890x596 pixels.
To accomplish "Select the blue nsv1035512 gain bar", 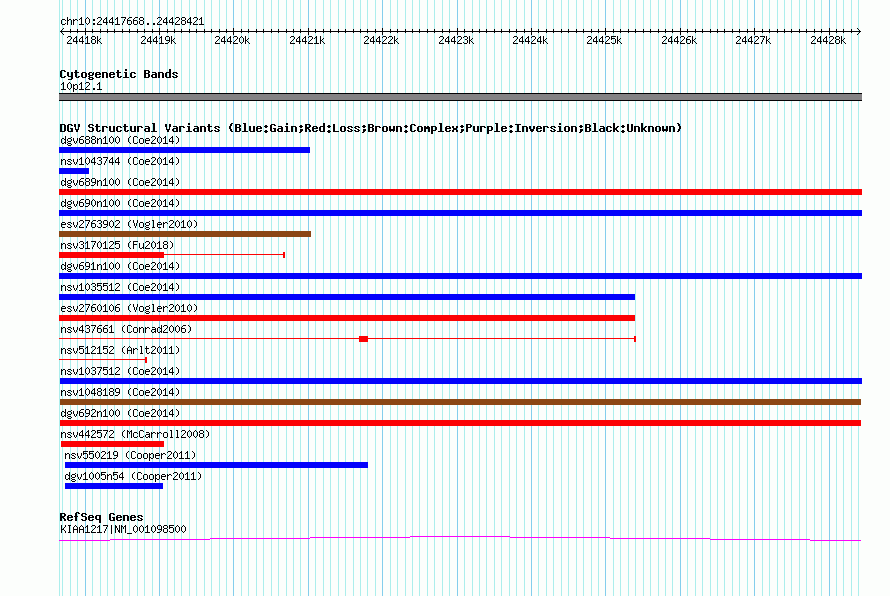I will 347,297.
